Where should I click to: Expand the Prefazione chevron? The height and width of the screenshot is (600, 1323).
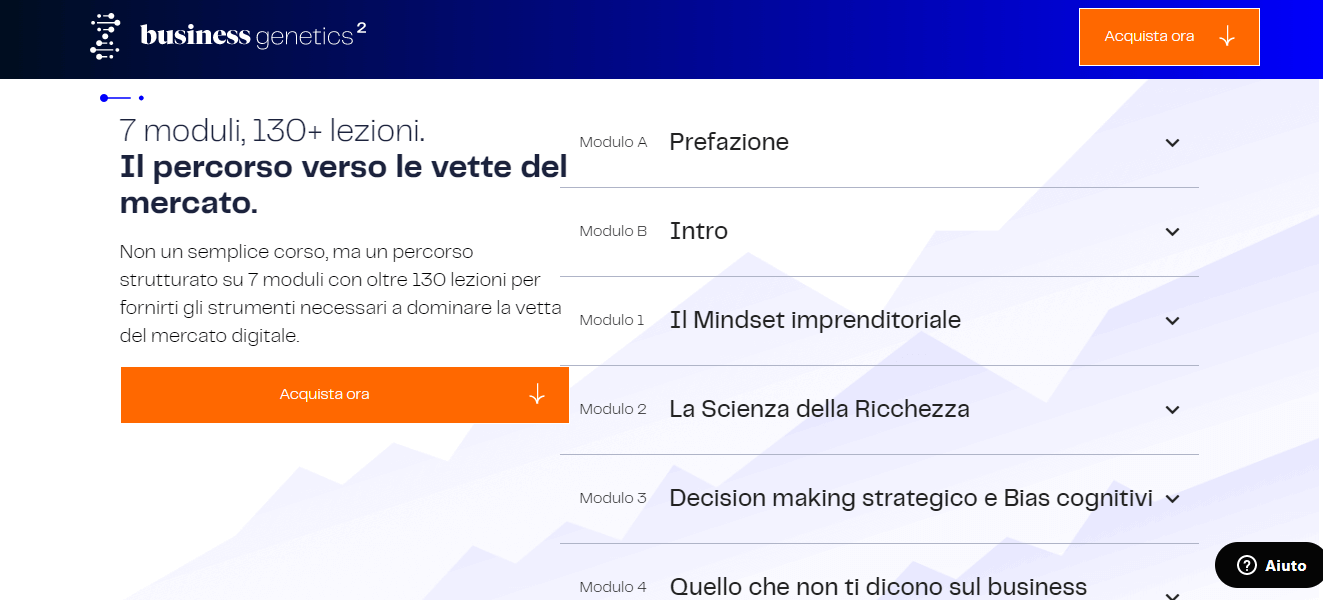1173,143
